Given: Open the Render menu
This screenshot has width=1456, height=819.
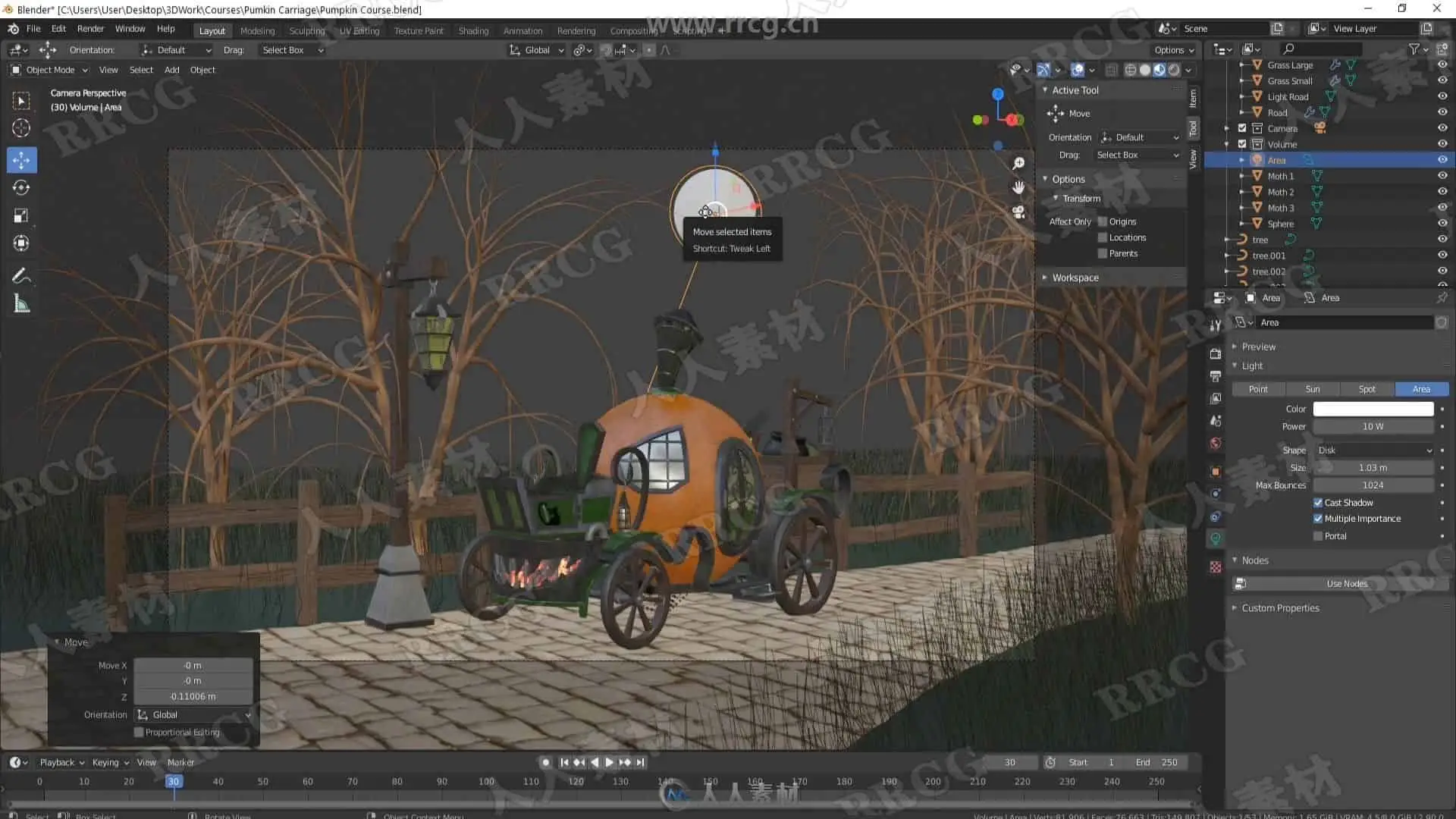Looking at the screenshot, I should [90, 29].
